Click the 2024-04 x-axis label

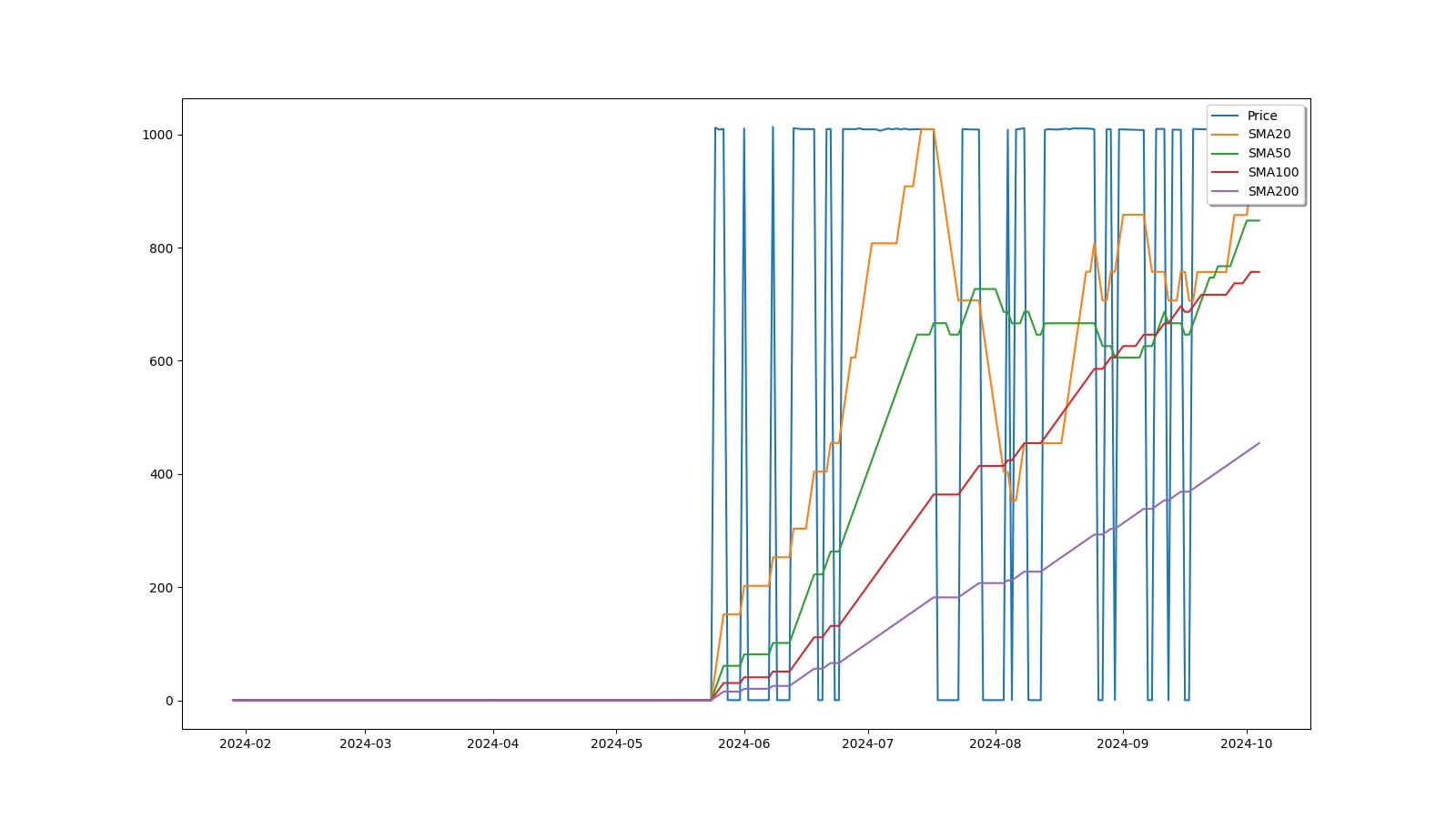493,743
